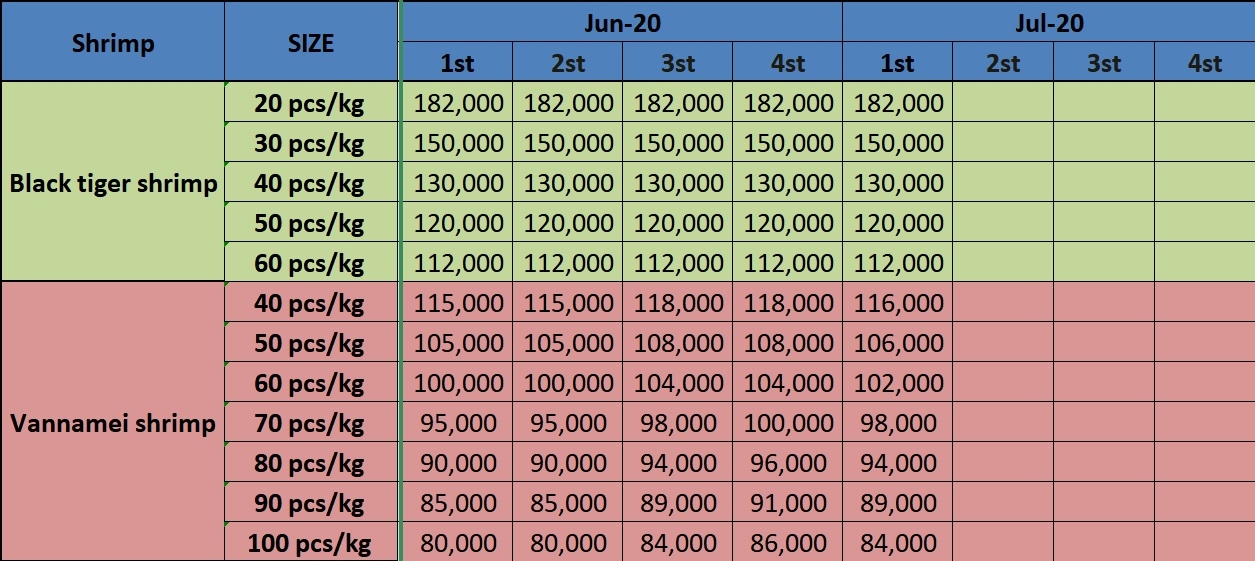Select the "Black tiger shrimp" category cell
Viewport: 1255px width, 561px height.
point(113,183)
